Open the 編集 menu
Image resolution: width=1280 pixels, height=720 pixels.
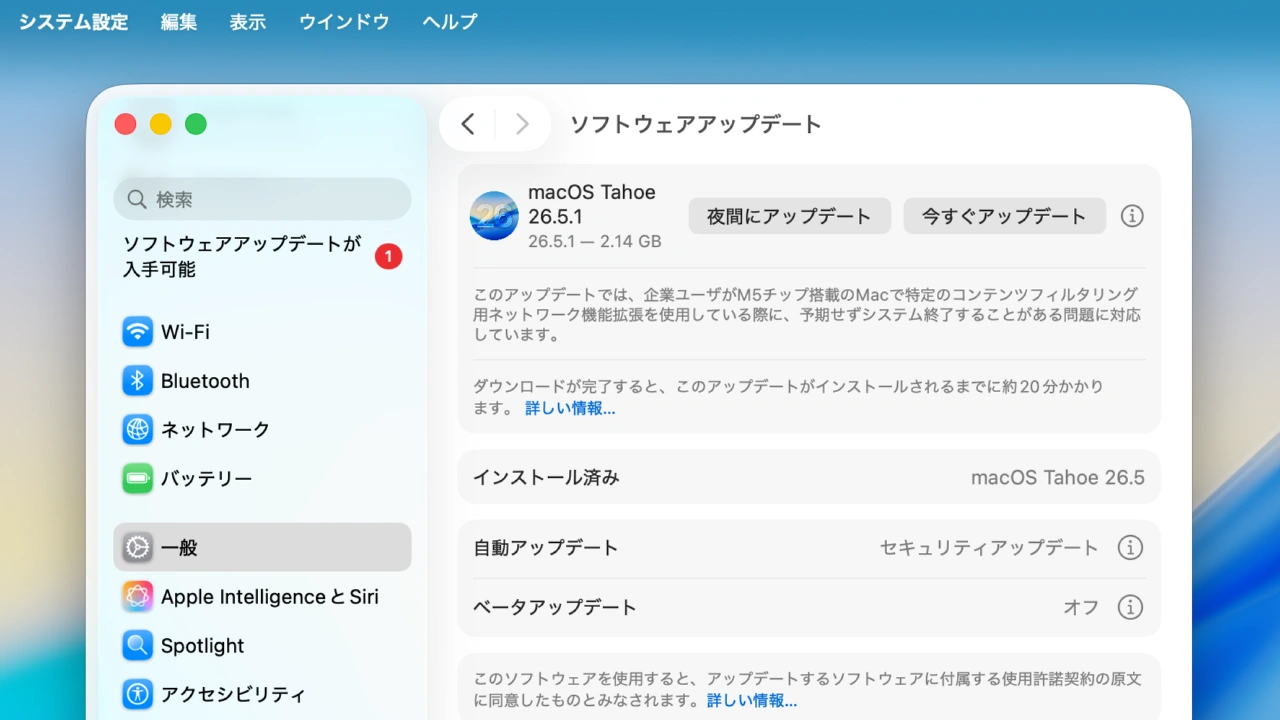(x=179, y=22)
